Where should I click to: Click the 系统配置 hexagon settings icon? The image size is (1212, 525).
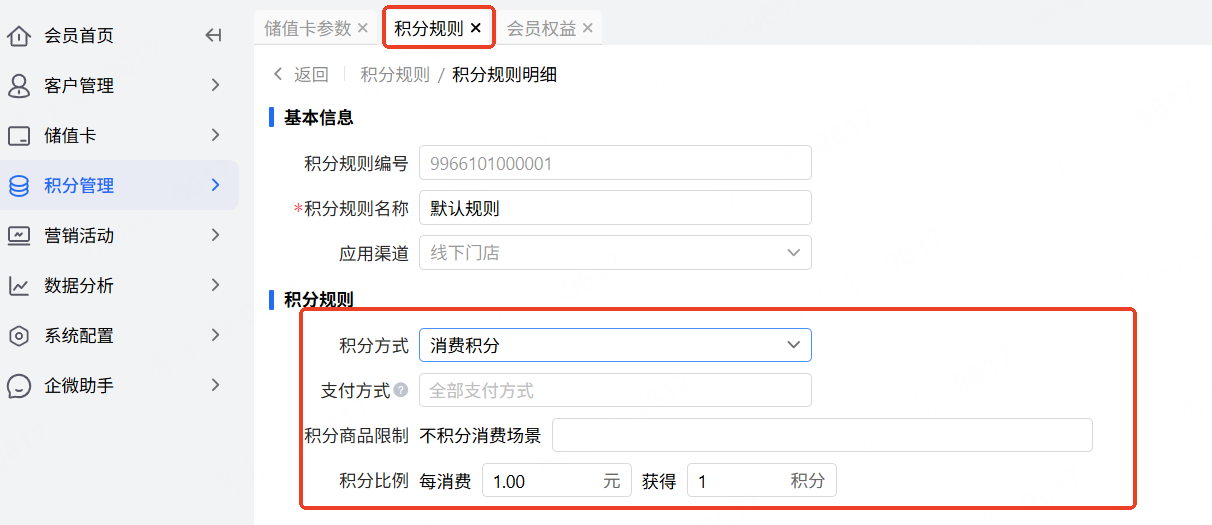(19, 336)
